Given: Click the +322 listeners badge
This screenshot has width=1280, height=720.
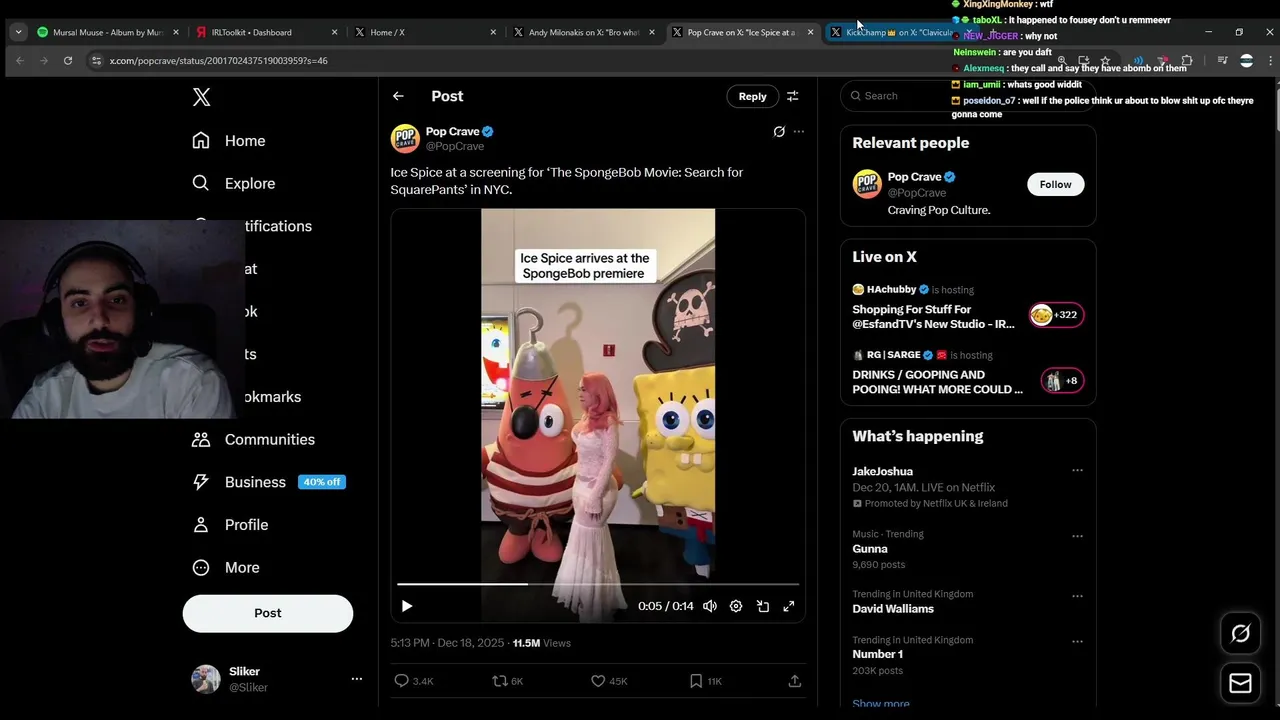Looking at the screenshot, I should click(1056, 315).
